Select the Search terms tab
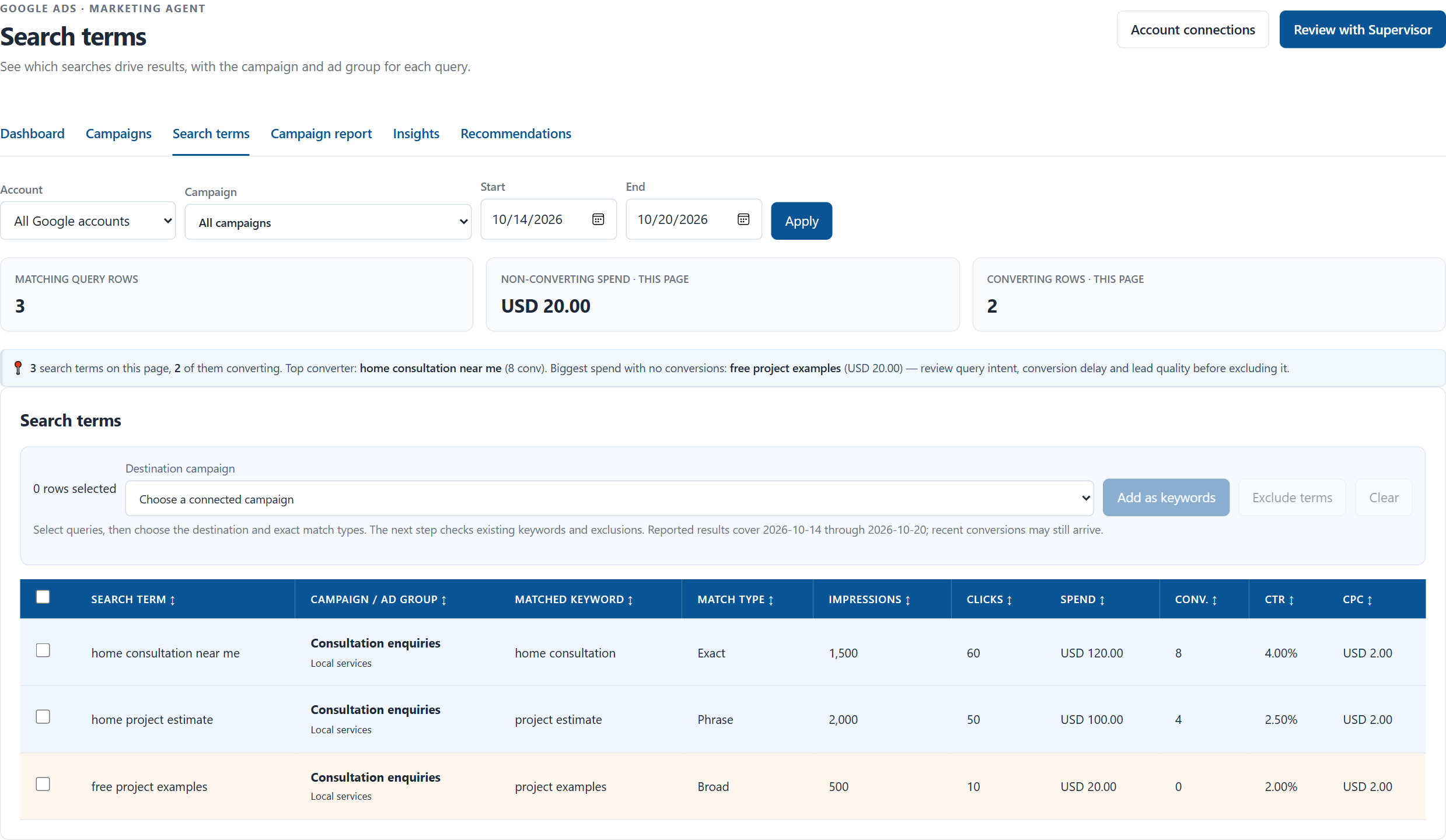The image size is (1446, 840). tap(211, 134)
